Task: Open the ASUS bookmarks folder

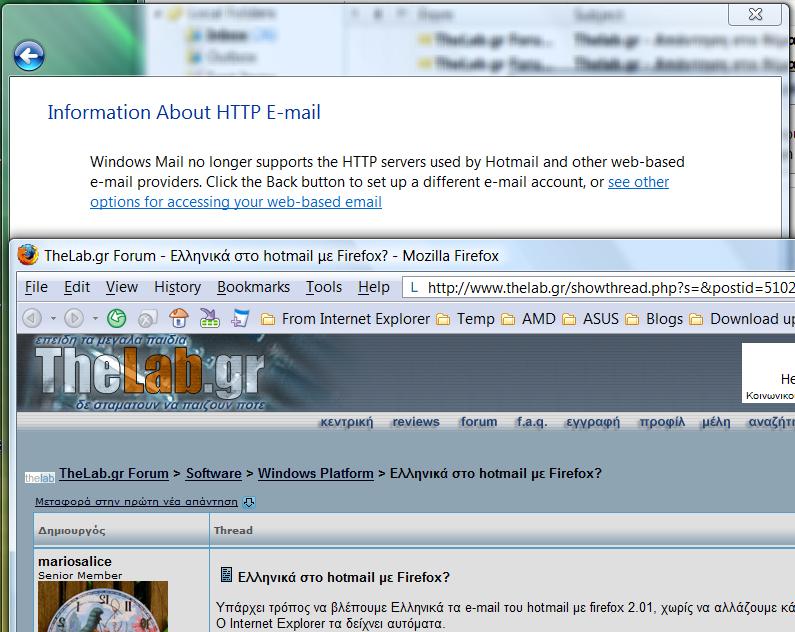Action: [590, 319]
